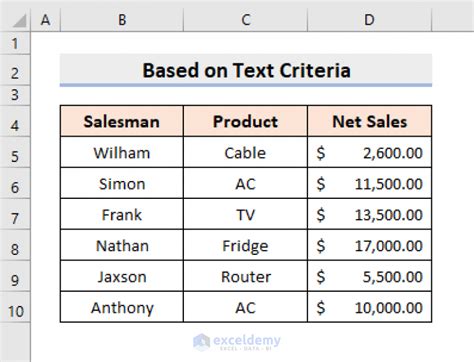
Task: Select the 13,500.00 net sales cell
Action: click(x=369, y=214)
